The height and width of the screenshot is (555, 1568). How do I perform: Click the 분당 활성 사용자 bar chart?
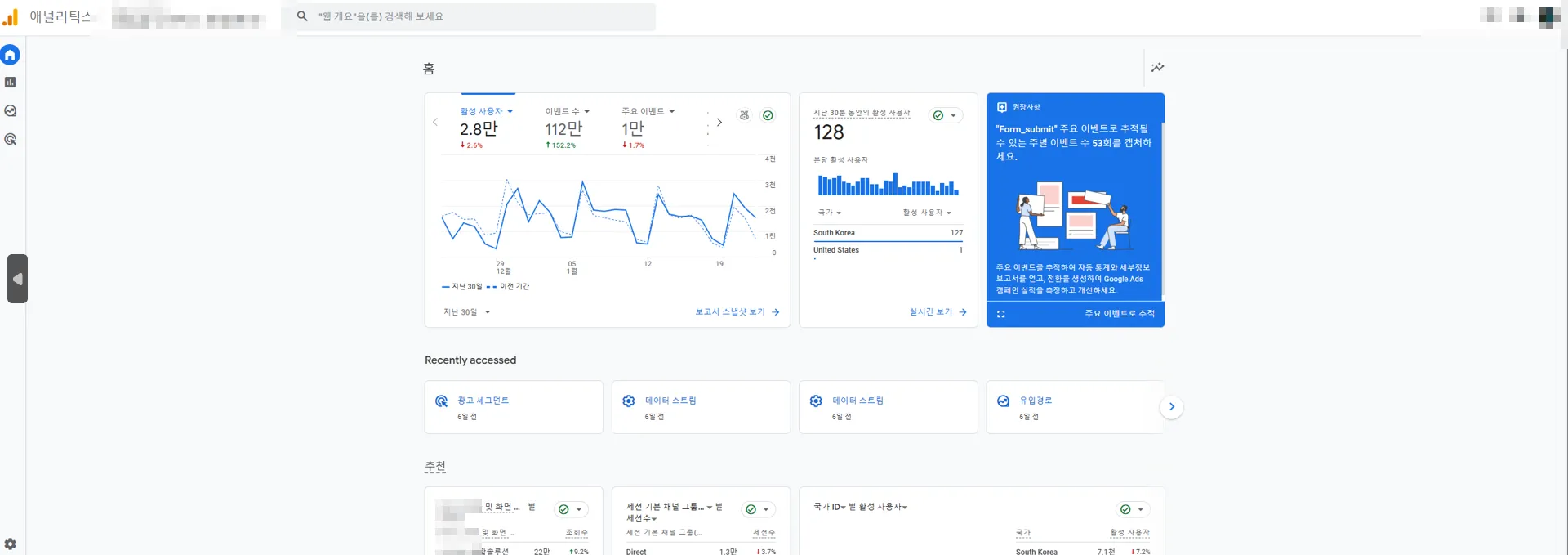coord(889,184)
